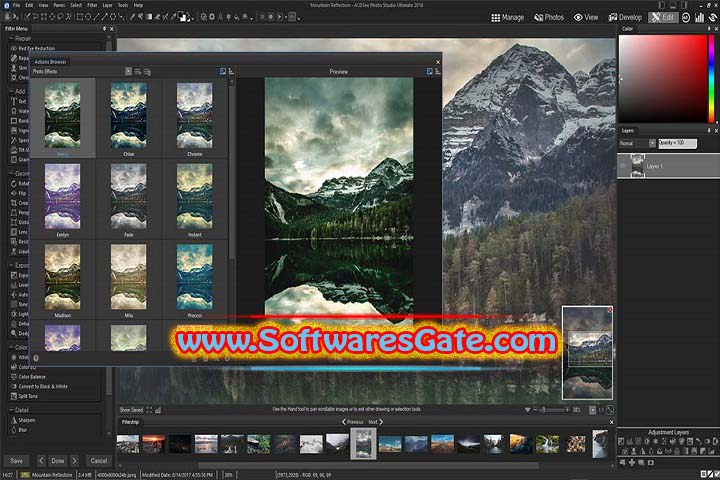Image resolution: width=720 pixels, height=480 pixels.
Task: Toggle the fit image button beside 1:1
Action: [x=592, y=410]
